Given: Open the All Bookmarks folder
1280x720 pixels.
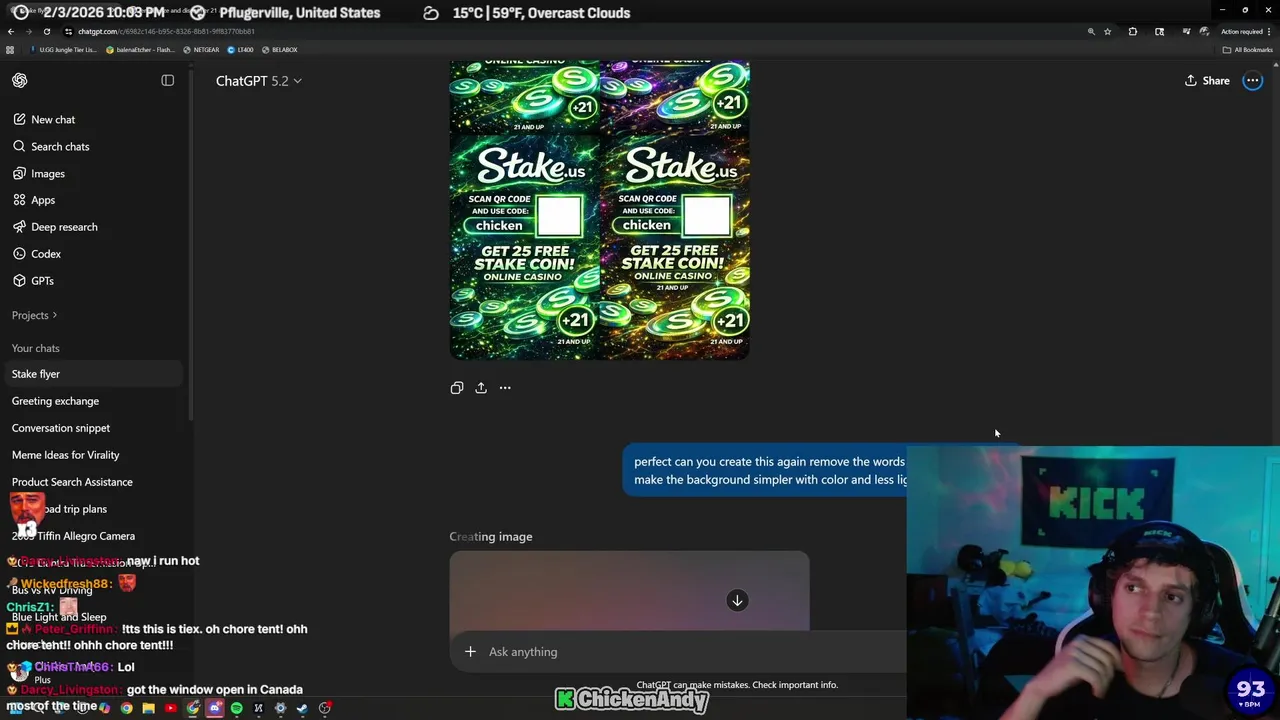Looking at the screenshot, I should point(1247,50).
